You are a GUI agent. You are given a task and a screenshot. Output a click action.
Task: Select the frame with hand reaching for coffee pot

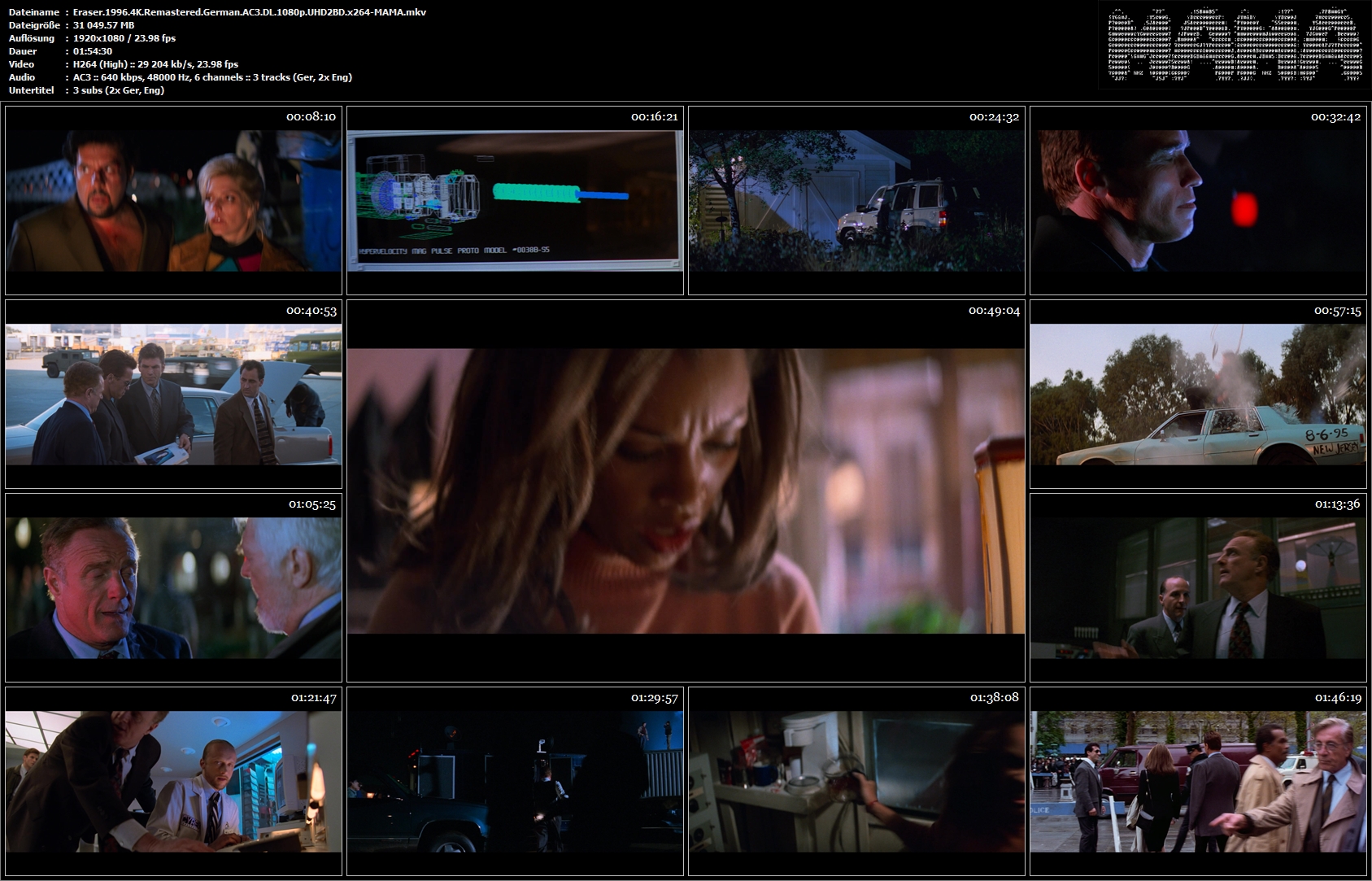click(x=856, y=781)
